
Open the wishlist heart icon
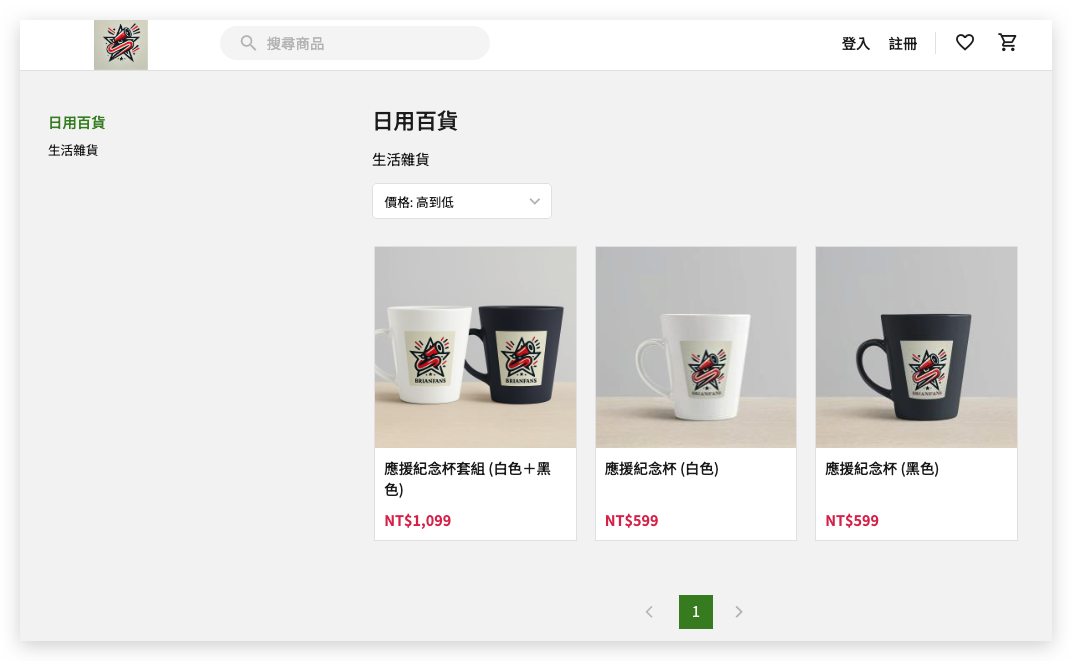(964, 42)
